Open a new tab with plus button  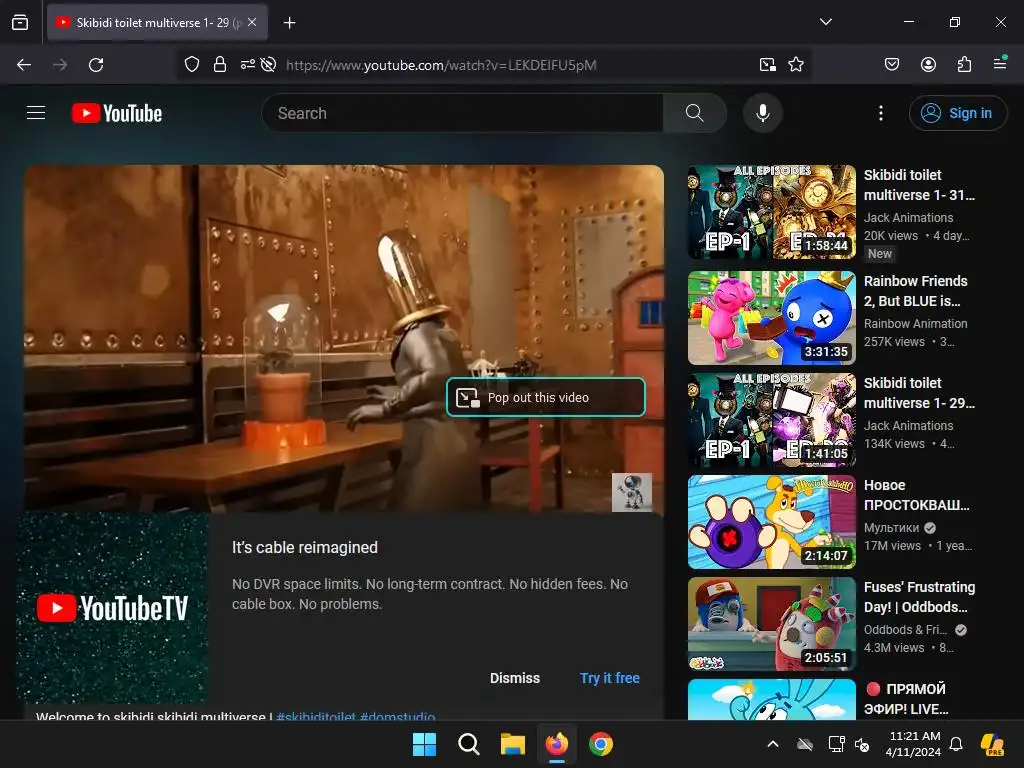click(x=289, y=23)
